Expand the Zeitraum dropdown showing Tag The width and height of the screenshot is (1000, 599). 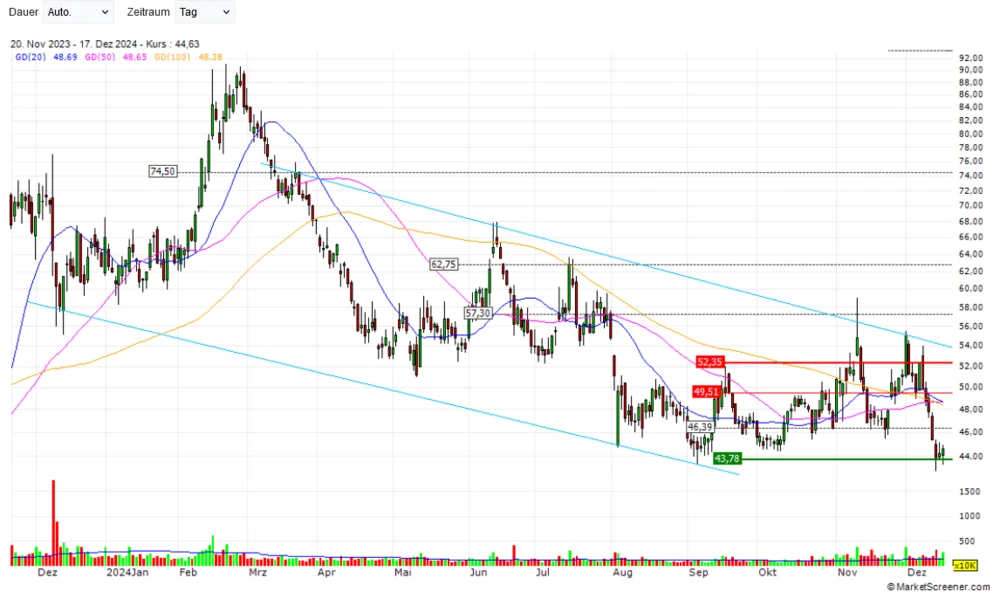pyautogui.click(x=204, y=12)
